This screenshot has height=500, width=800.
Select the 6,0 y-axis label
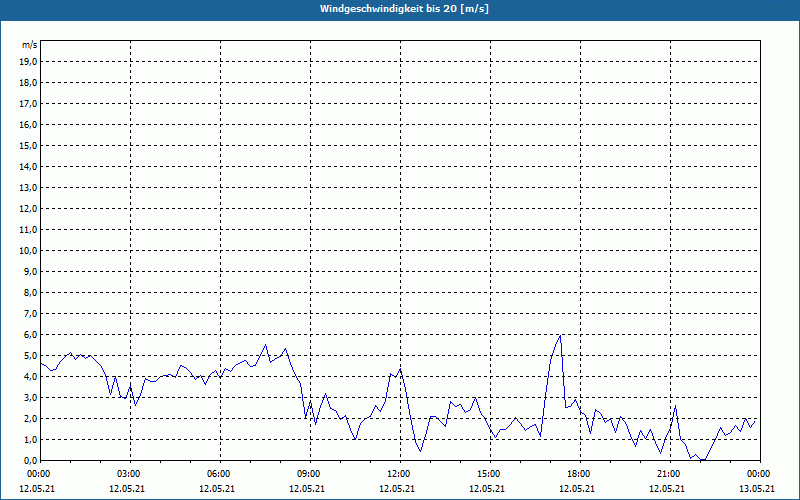(x=30, y=334)
